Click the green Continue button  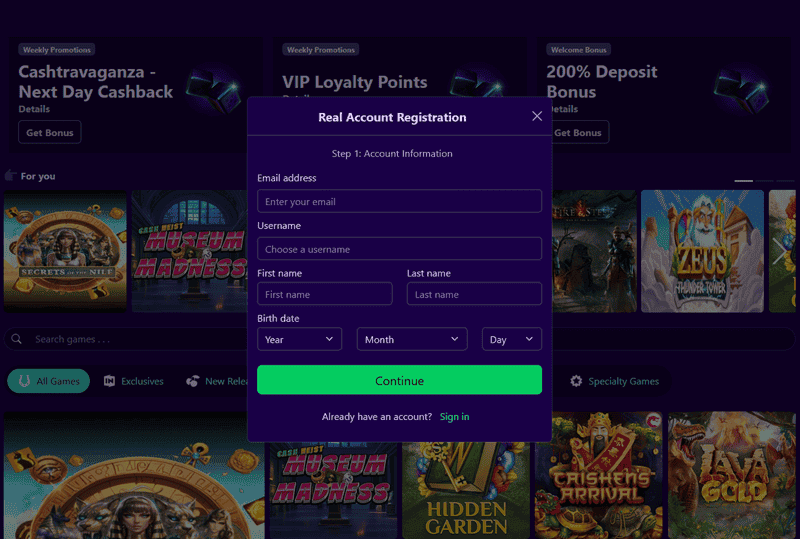399,380
